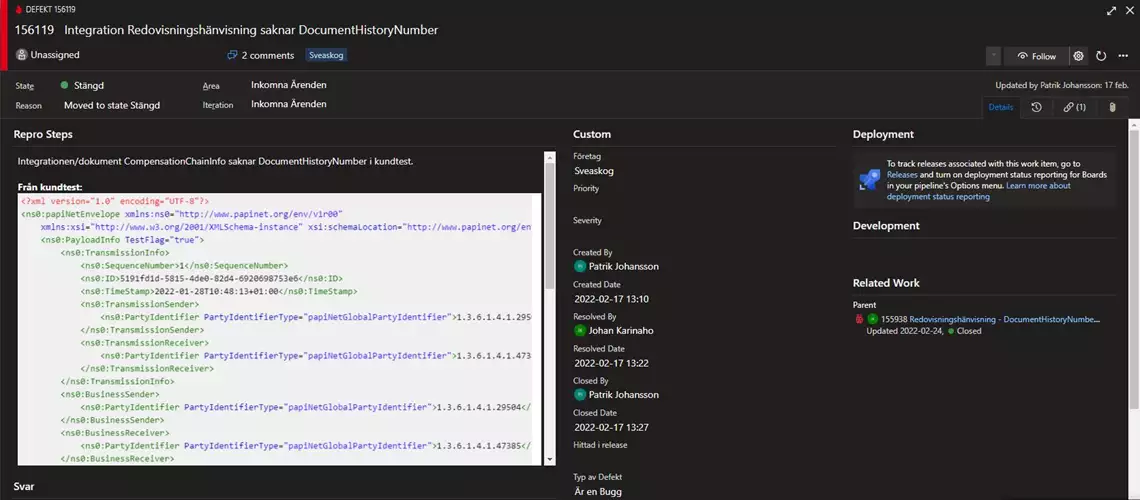The width and height of the screenshot is (1140, 500).
Task: Click the XML line with ns0:SequenceNumber
Action: (x=184, y=266)
